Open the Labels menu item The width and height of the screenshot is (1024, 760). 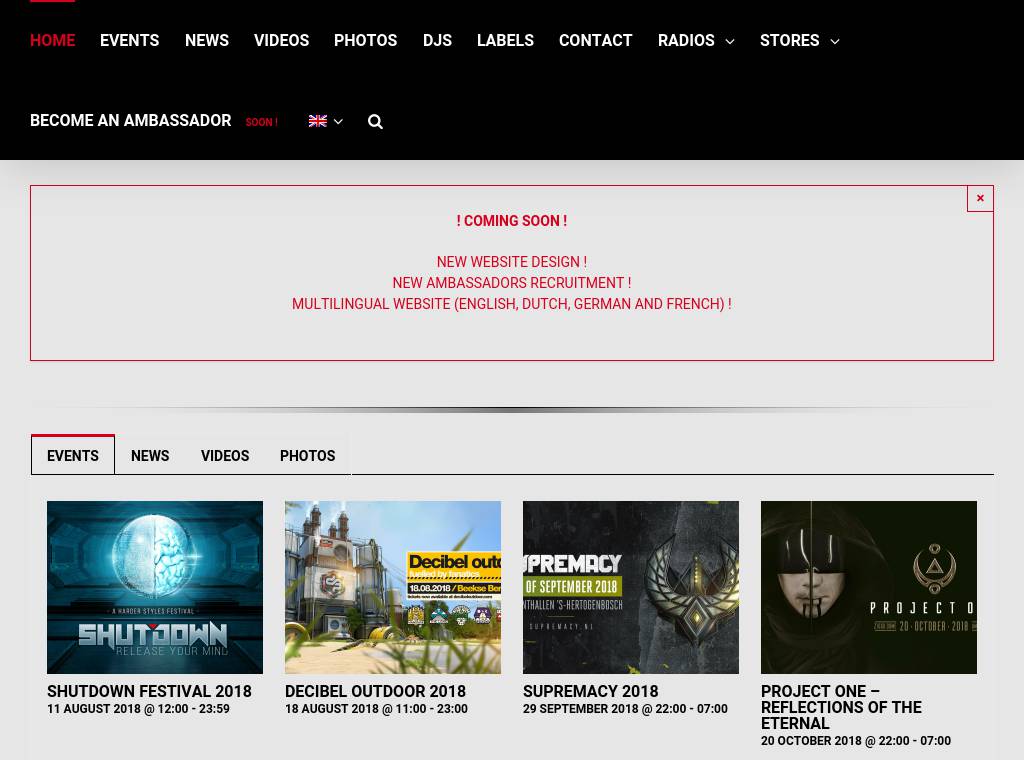pos(505,40)
